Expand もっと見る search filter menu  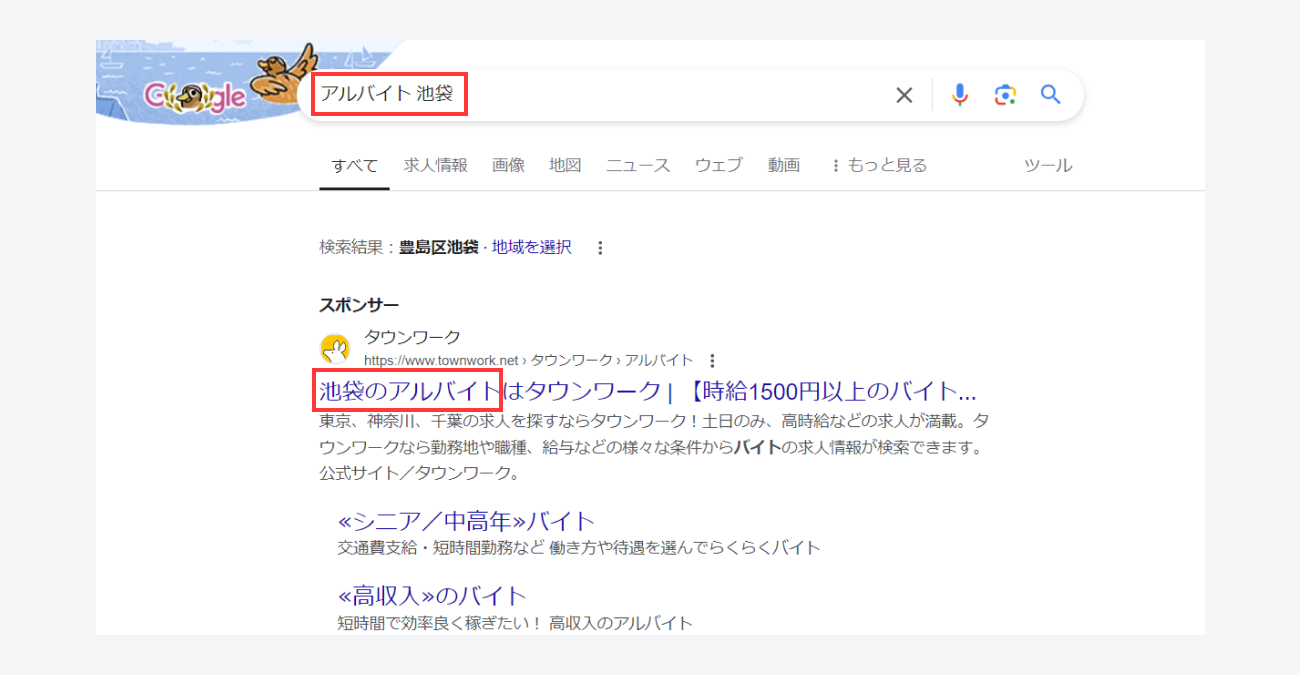tap(878, 165)
